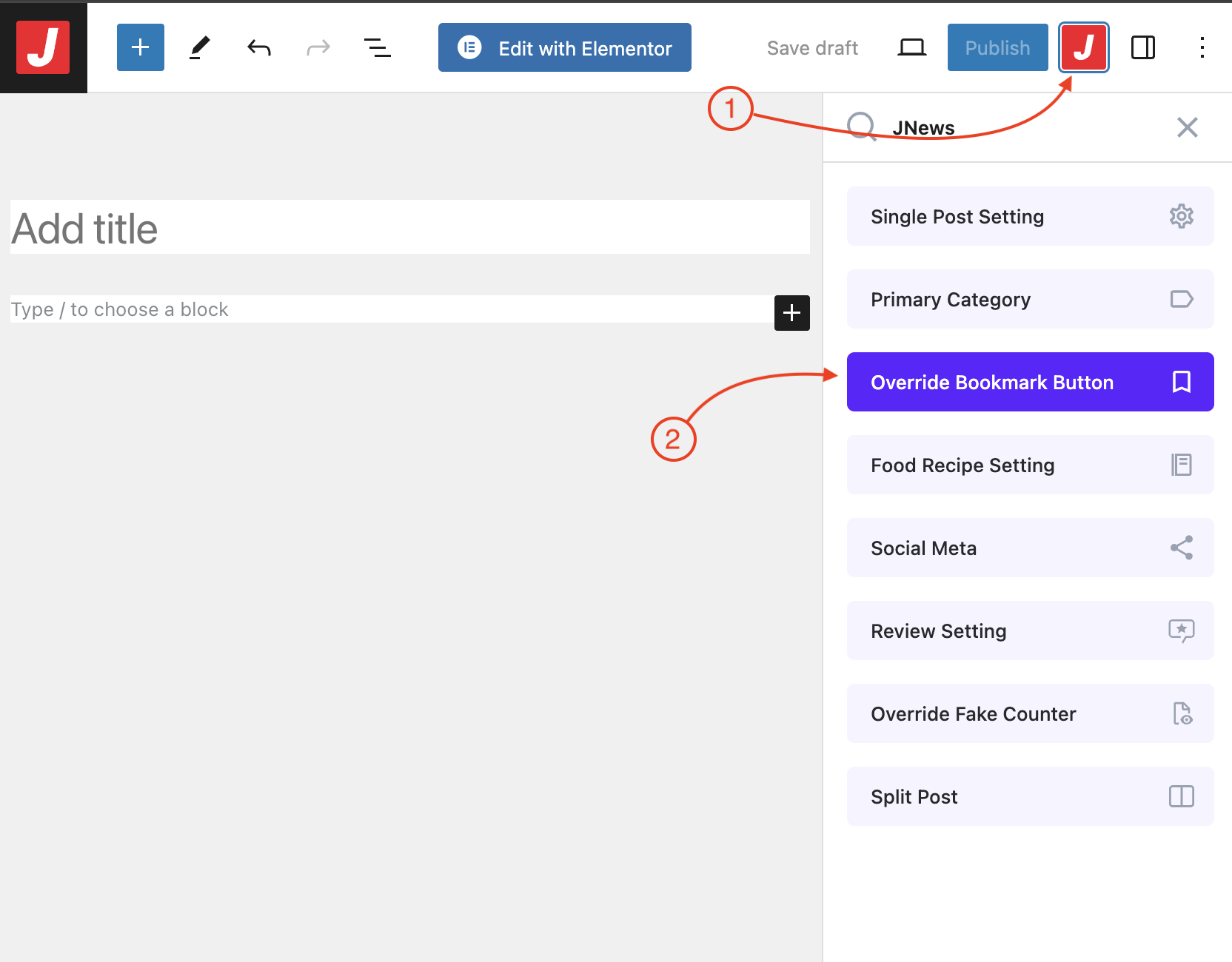1232x962 pixels.
Task: Click Save draft
Action: click(x=812, y=47)
